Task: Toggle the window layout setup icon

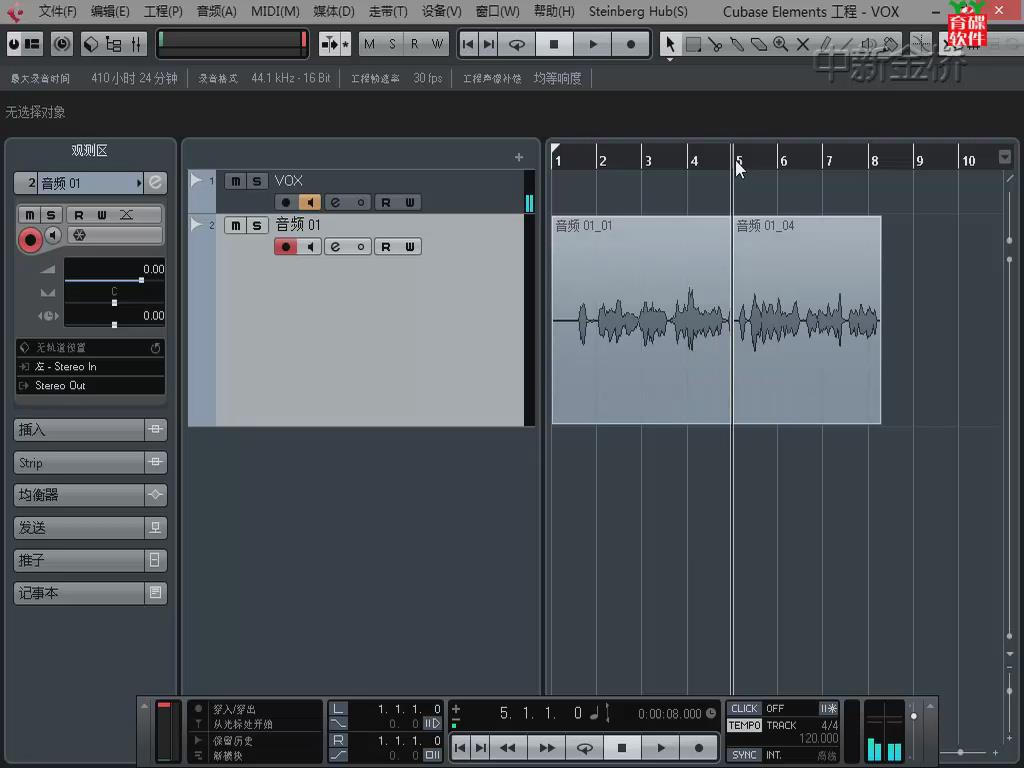Action: point(32,44)
